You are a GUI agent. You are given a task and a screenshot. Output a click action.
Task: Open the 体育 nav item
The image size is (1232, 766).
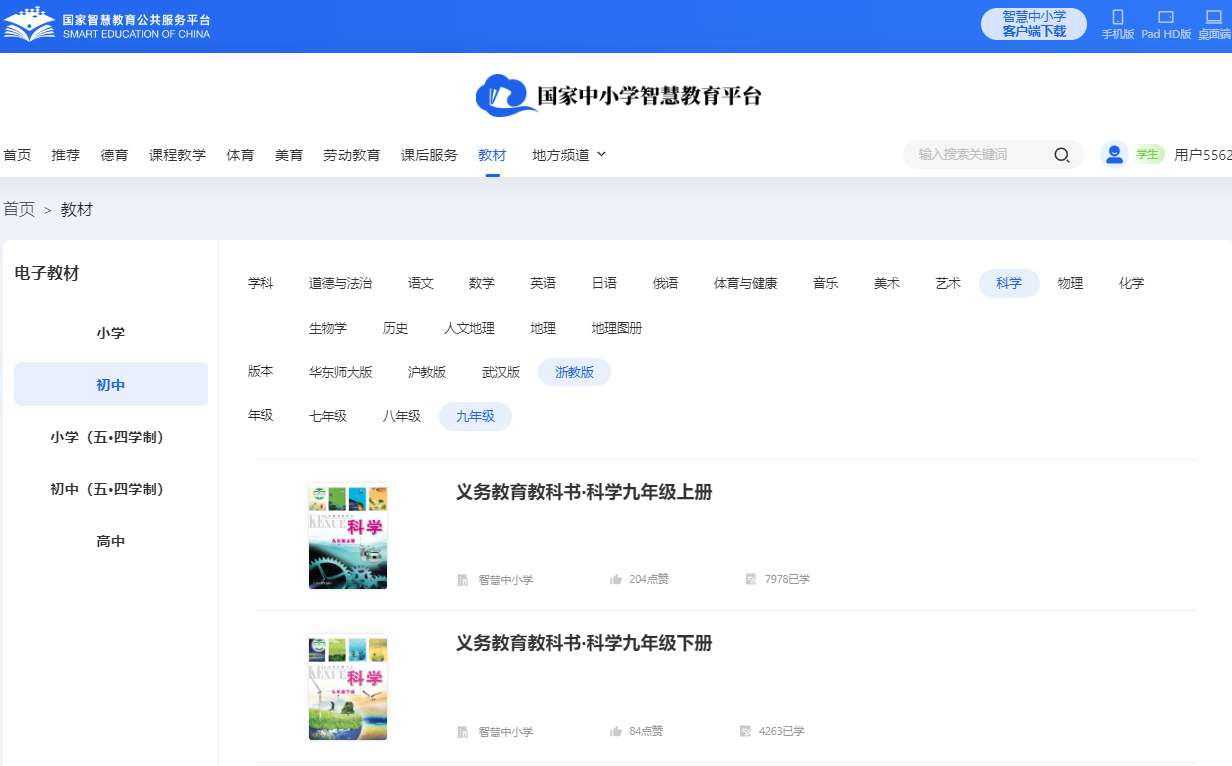[240, 155]
